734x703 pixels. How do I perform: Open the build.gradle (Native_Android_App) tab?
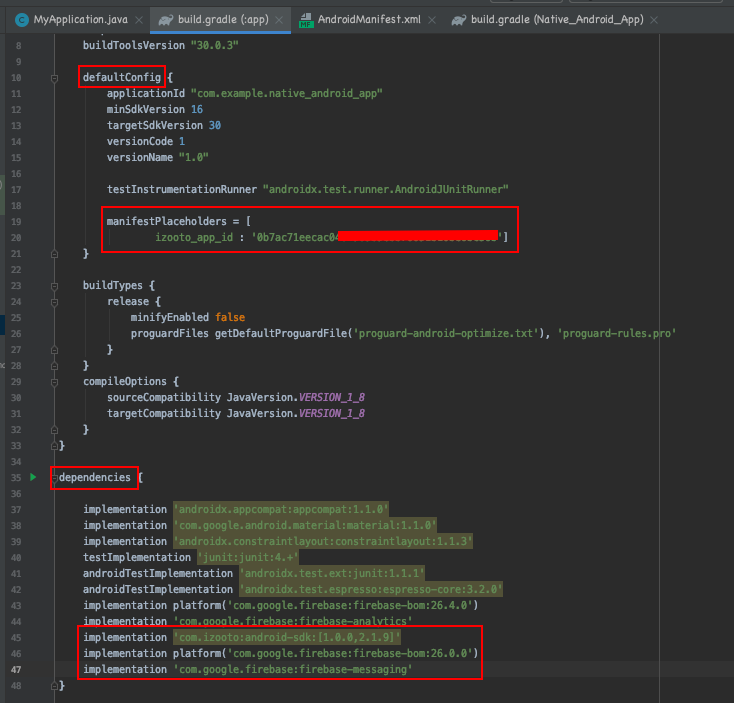(x=555, y=20)
